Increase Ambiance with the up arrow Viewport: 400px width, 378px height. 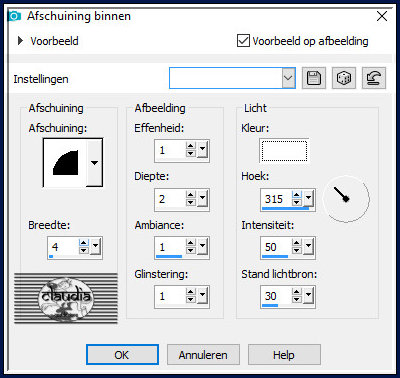pyautogui.click(x=191, y=243)
